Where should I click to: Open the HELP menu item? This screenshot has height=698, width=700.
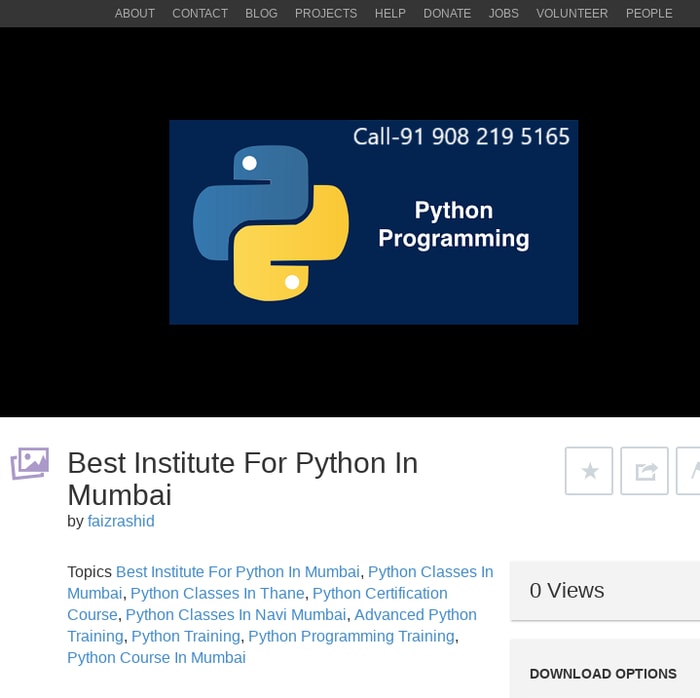pyautogui.click(x=390, y=13)
